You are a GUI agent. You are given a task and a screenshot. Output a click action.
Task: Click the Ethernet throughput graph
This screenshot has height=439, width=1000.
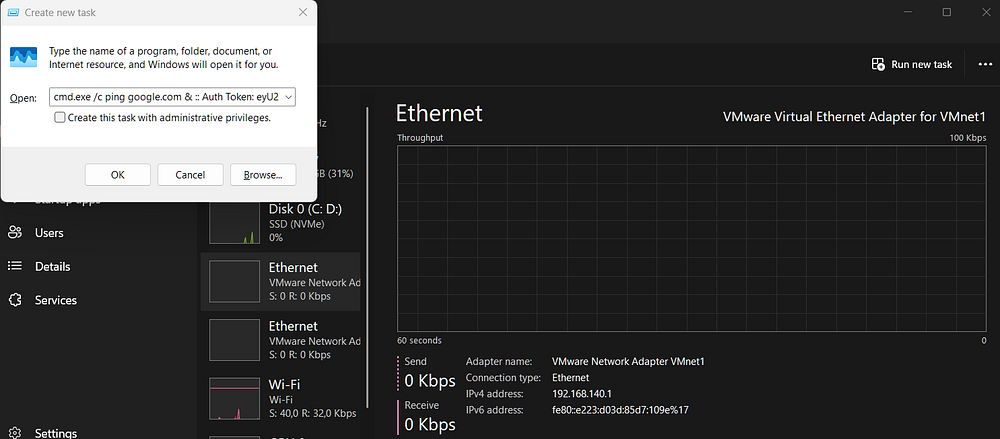point(692,238)
